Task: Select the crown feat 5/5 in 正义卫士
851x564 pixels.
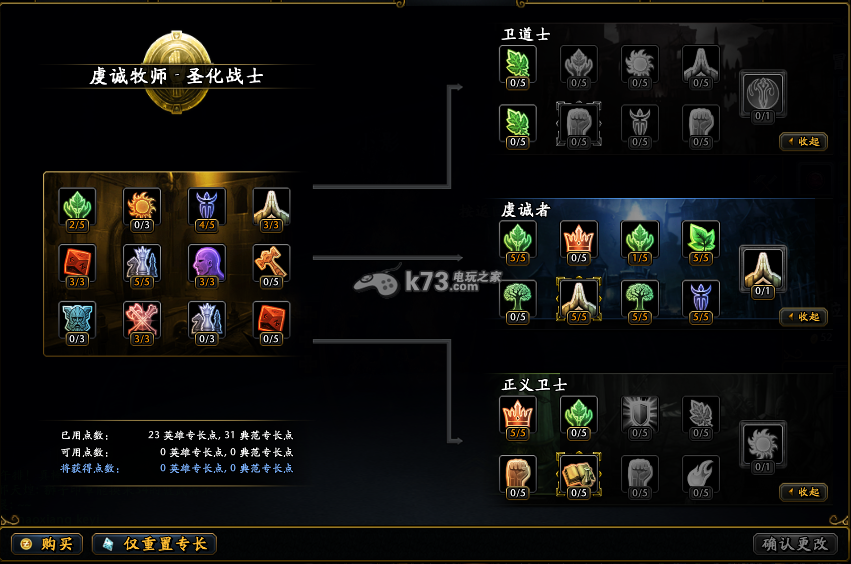Action: (518, 417)
